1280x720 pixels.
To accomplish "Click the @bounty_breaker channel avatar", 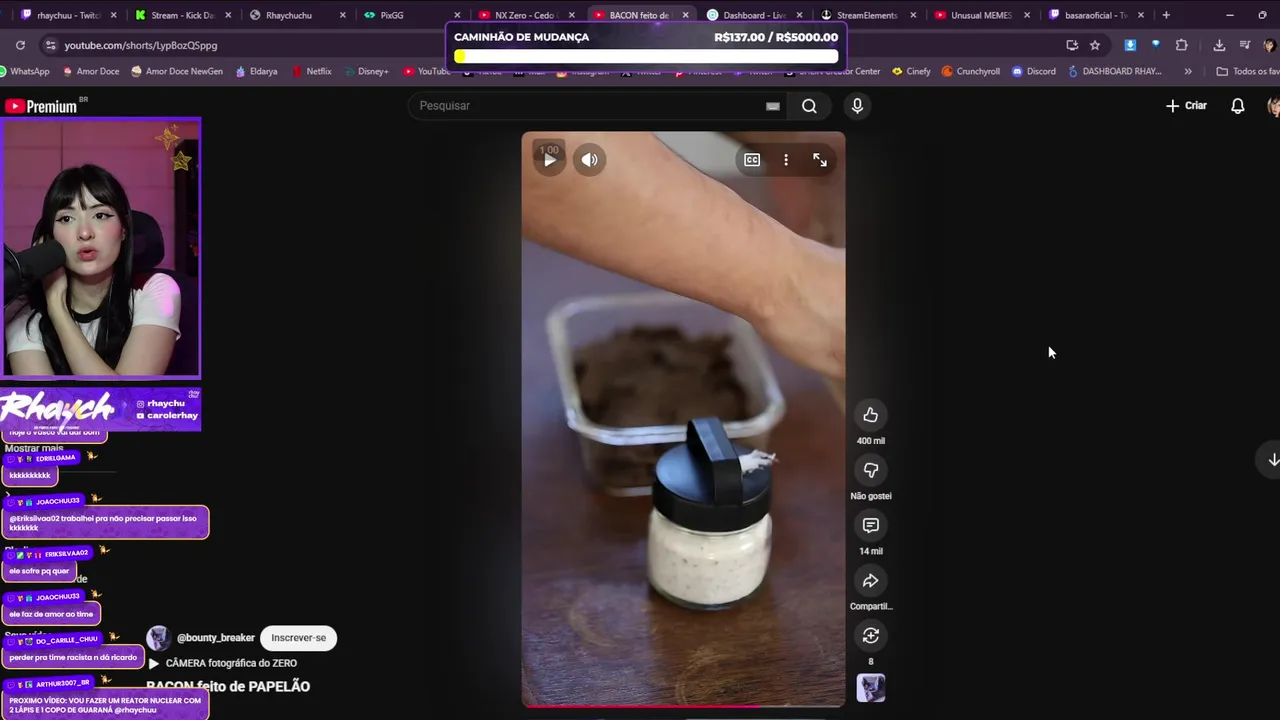I will coord(158,638).
